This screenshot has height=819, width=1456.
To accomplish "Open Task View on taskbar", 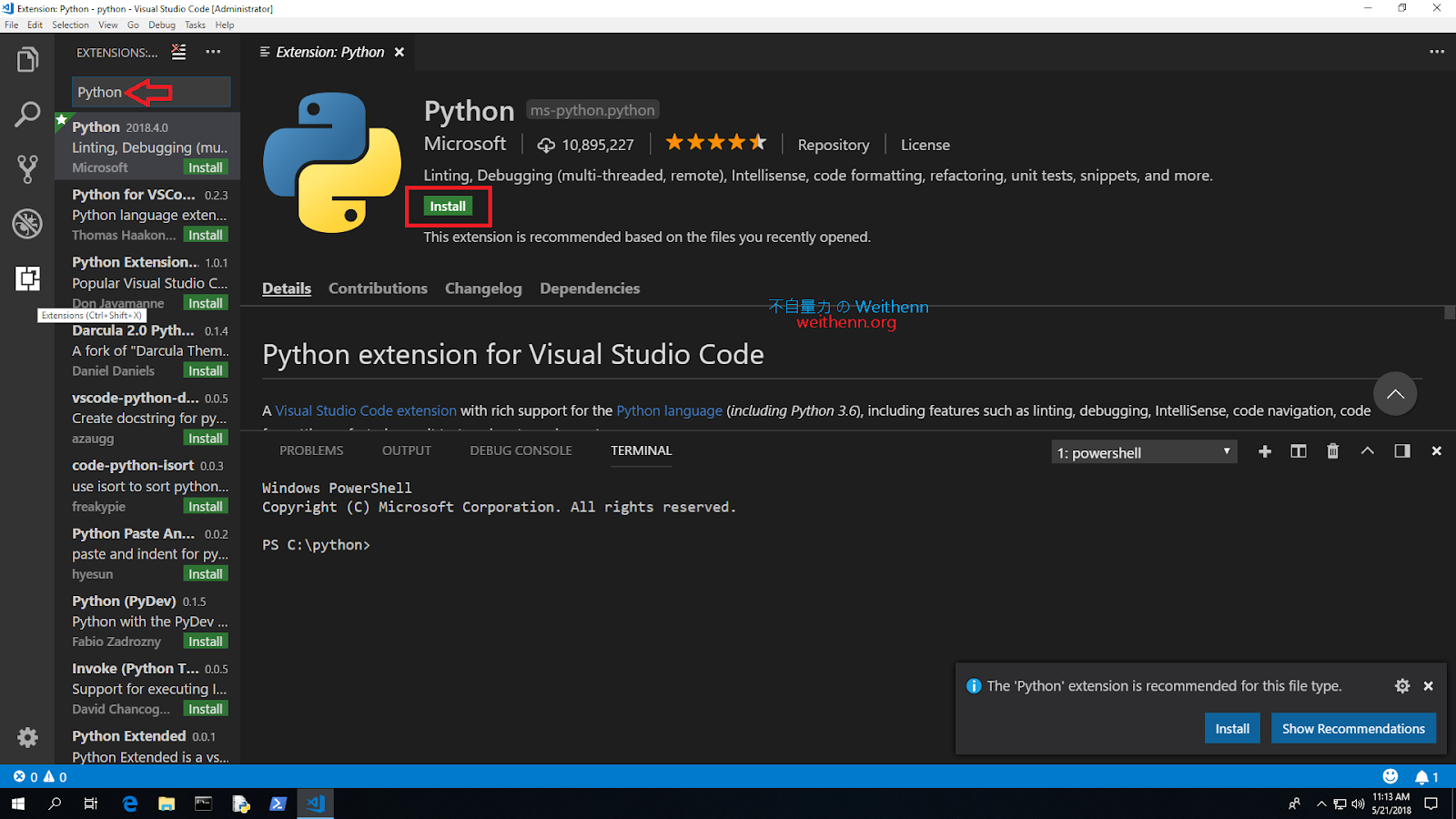I will point(91,804).
